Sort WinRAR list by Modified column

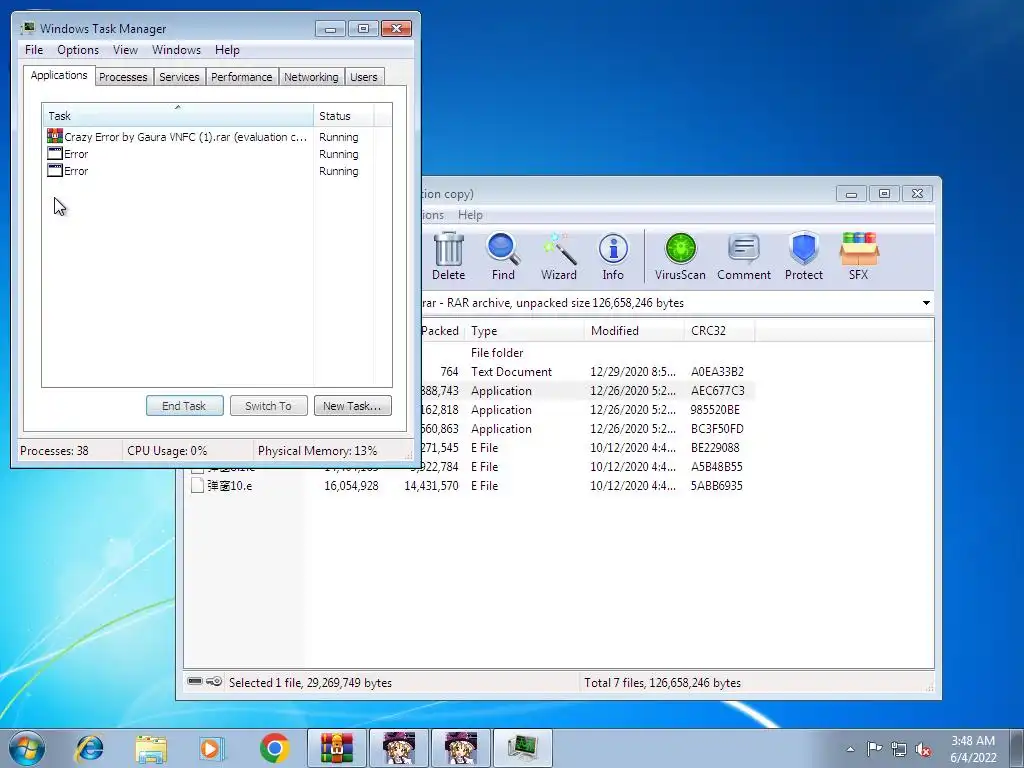634,330
